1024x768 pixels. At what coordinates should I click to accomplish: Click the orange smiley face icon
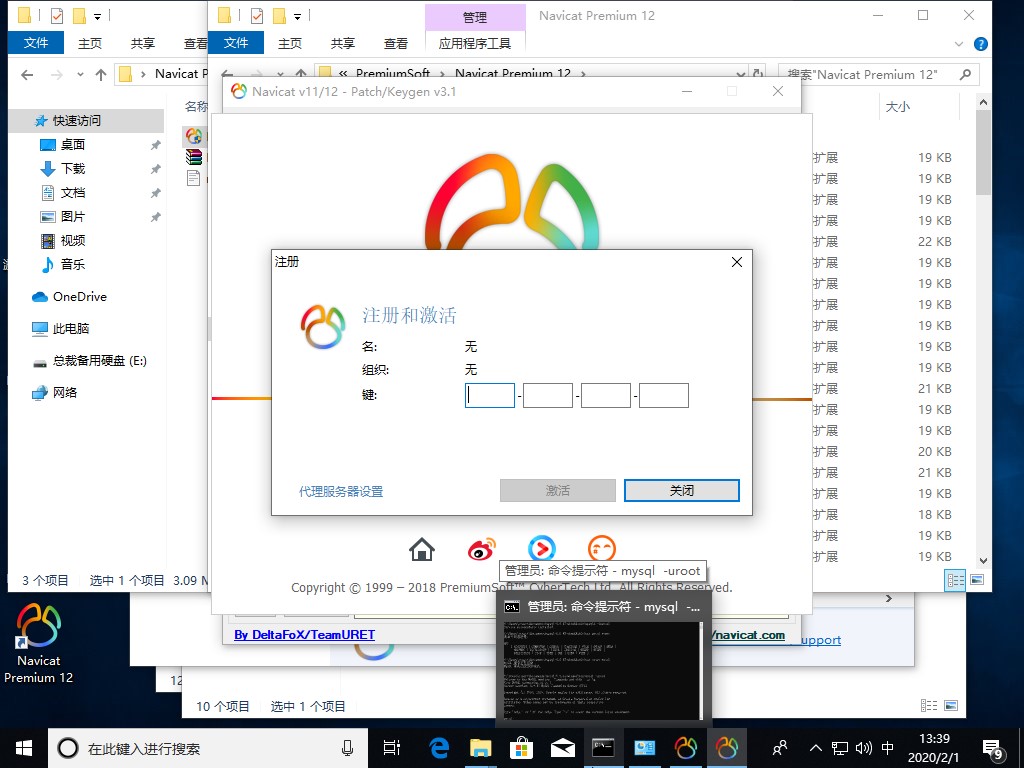click(x=601, y=547)
